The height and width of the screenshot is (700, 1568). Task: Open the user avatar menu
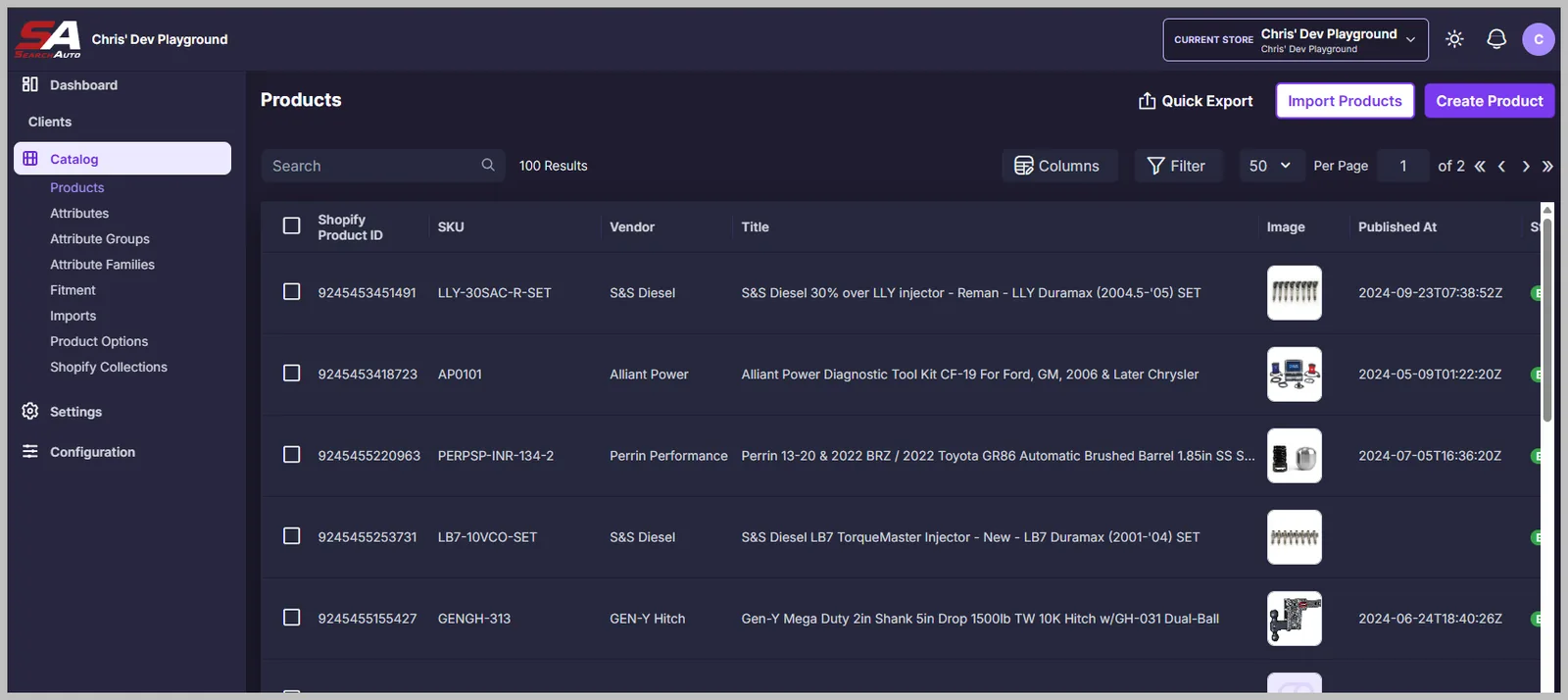click(1539, 39)
